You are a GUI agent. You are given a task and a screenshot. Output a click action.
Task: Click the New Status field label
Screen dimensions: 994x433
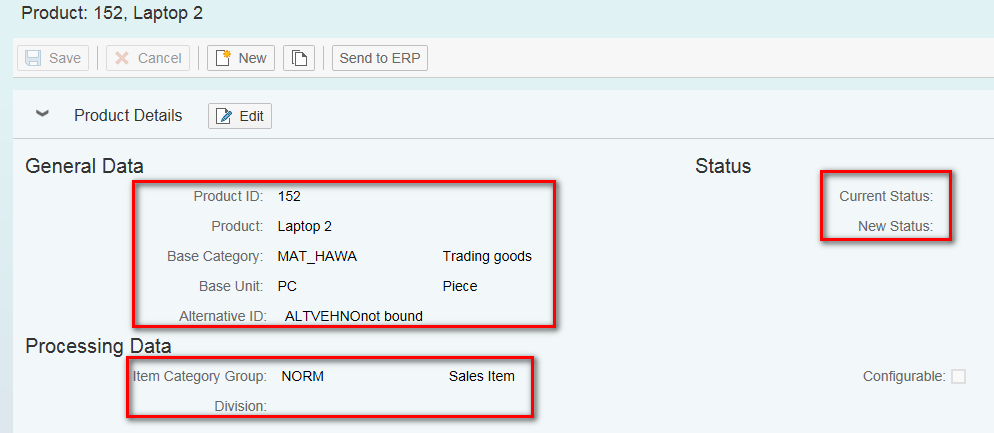[896, 226]
